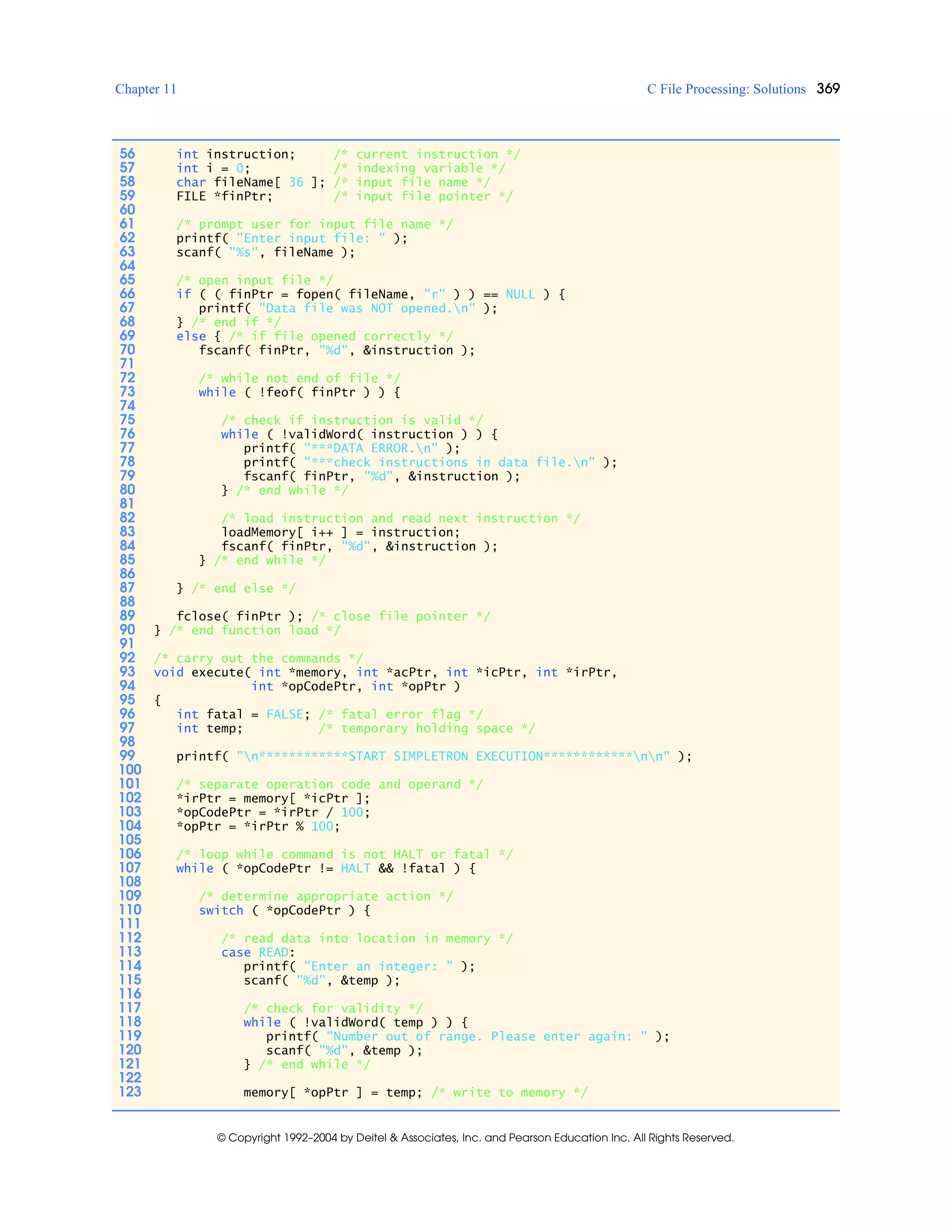Click the 'while ( !feof( finPtr ) )' line
Viewport: 952px width, 1232px height.
[299, 392]
